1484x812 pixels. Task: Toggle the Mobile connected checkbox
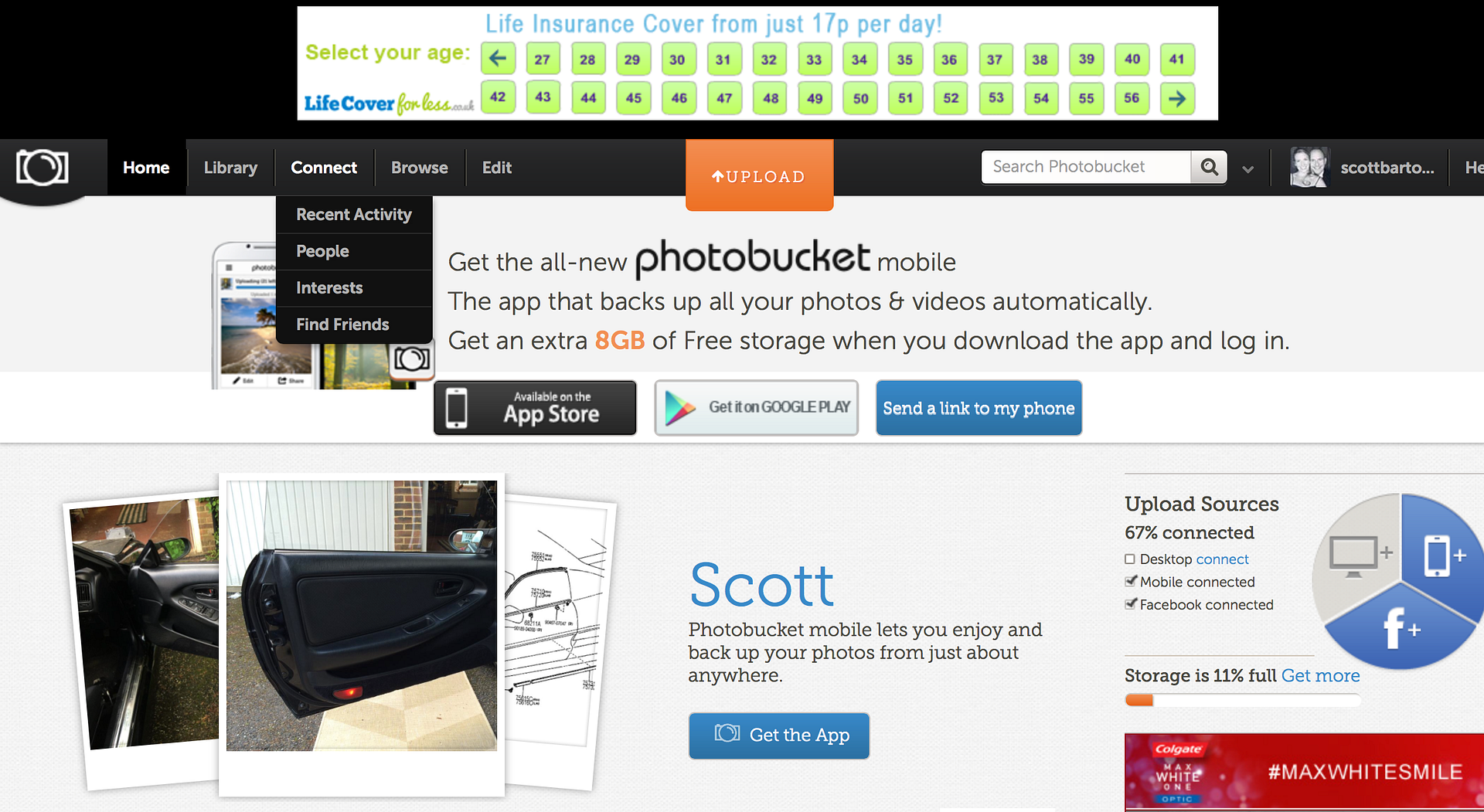[x=1130, y=581]
